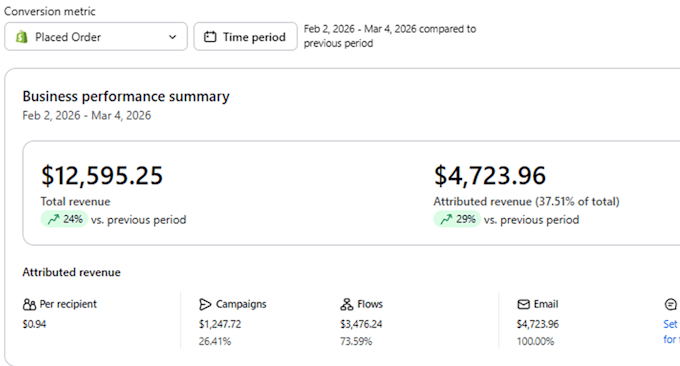The height and width of the screenshot is (366, 680).
Task: Click the Attributed revenue section heading
Action: point(72,272)
